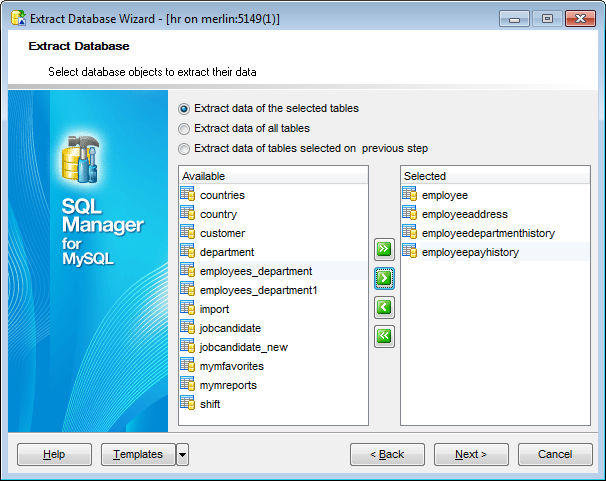Click the table icon beside shift
The image size is (606, 481).
point(188,403)
